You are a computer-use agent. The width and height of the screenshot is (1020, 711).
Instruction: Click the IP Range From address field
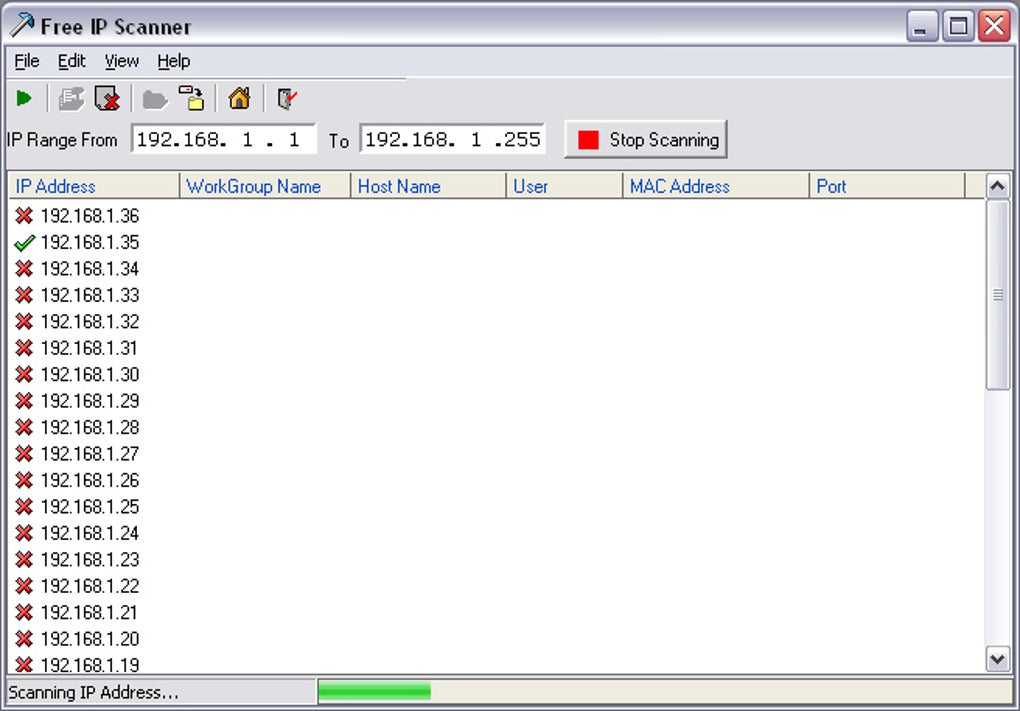[224, 139]
